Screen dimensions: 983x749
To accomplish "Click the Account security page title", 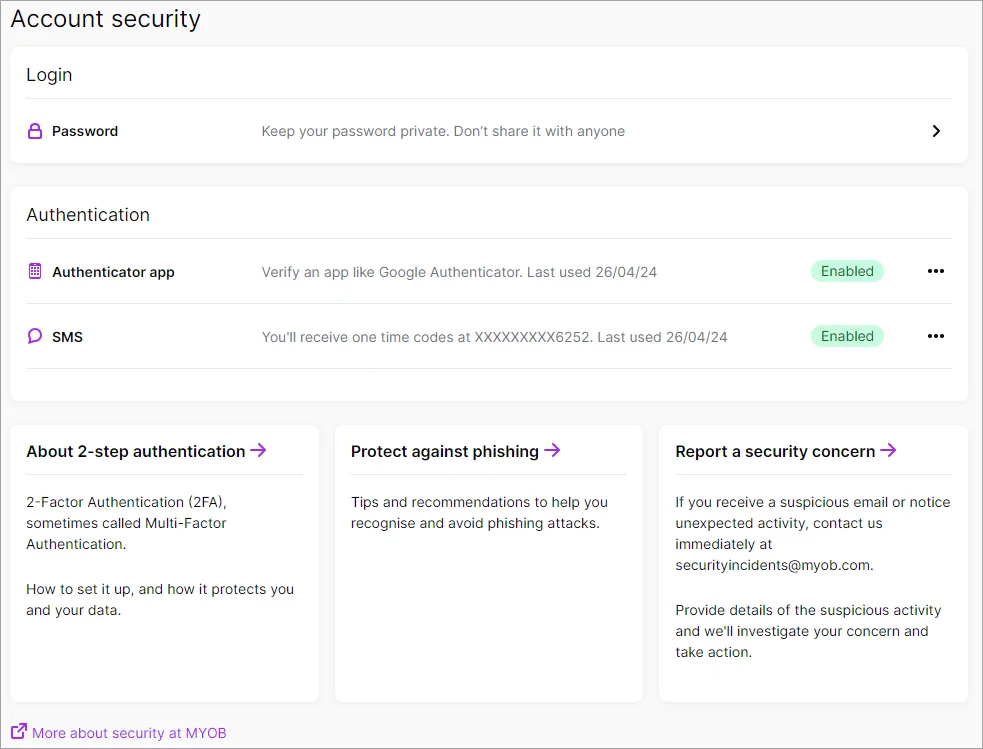I will (x=105, y=19).
